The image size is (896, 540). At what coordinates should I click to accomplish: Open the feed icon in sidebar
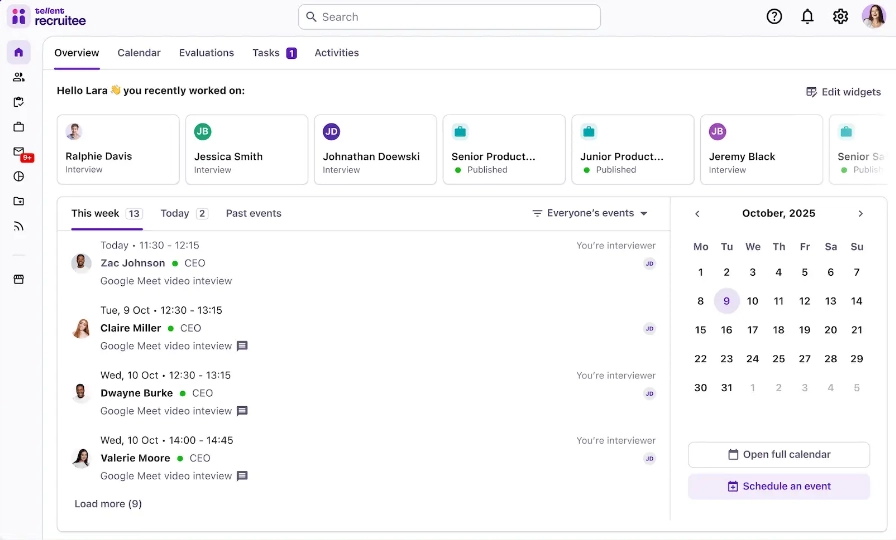(x=19, y=226)
